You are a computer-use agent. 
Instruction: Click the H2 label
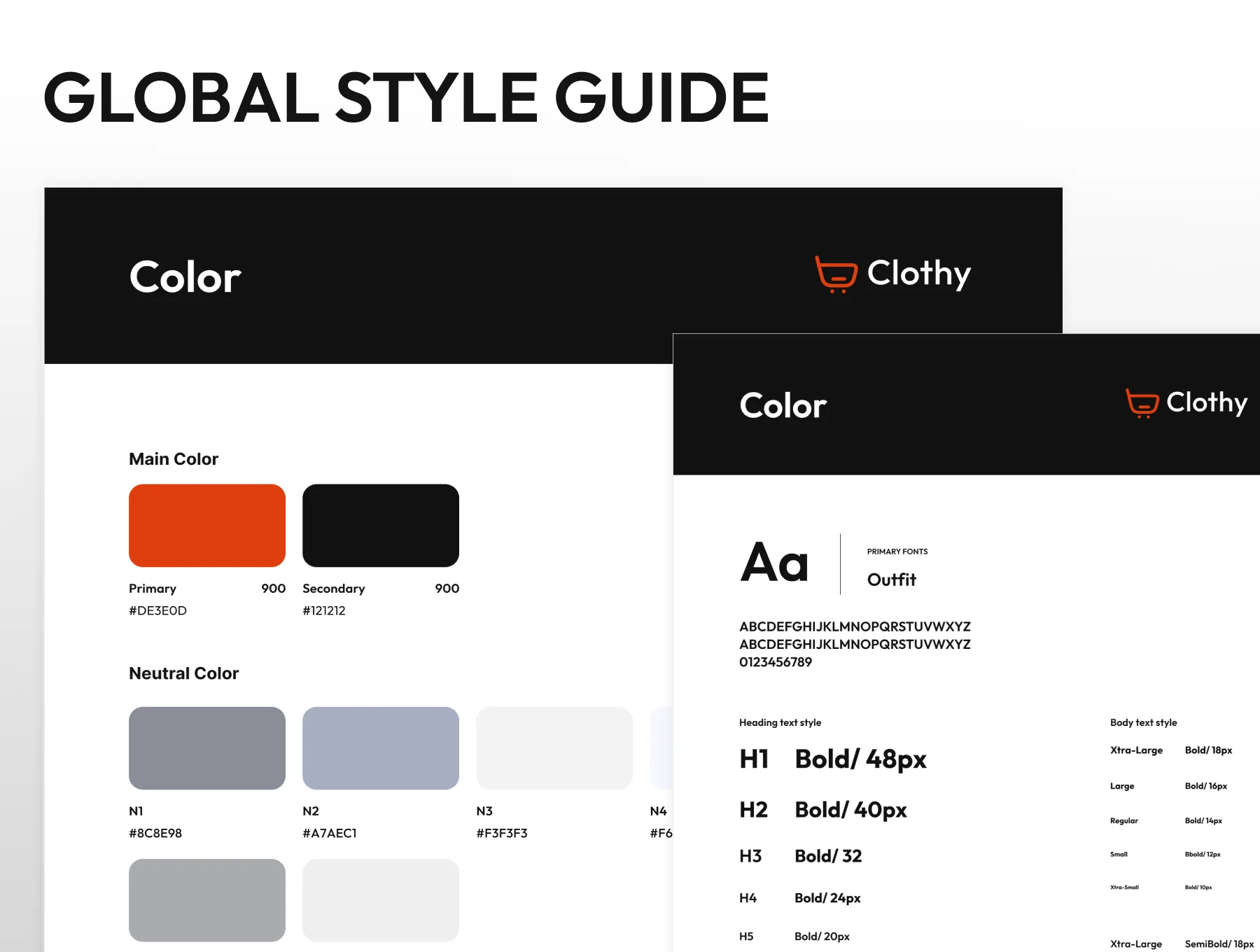tap(754, 810)
